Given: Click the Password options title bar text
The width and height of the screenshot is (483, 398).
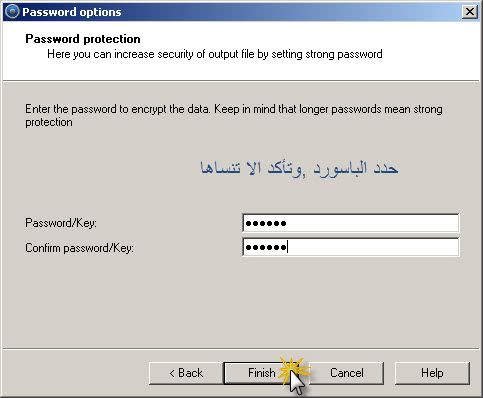Looking at the screenshot, I should (72, 12).
